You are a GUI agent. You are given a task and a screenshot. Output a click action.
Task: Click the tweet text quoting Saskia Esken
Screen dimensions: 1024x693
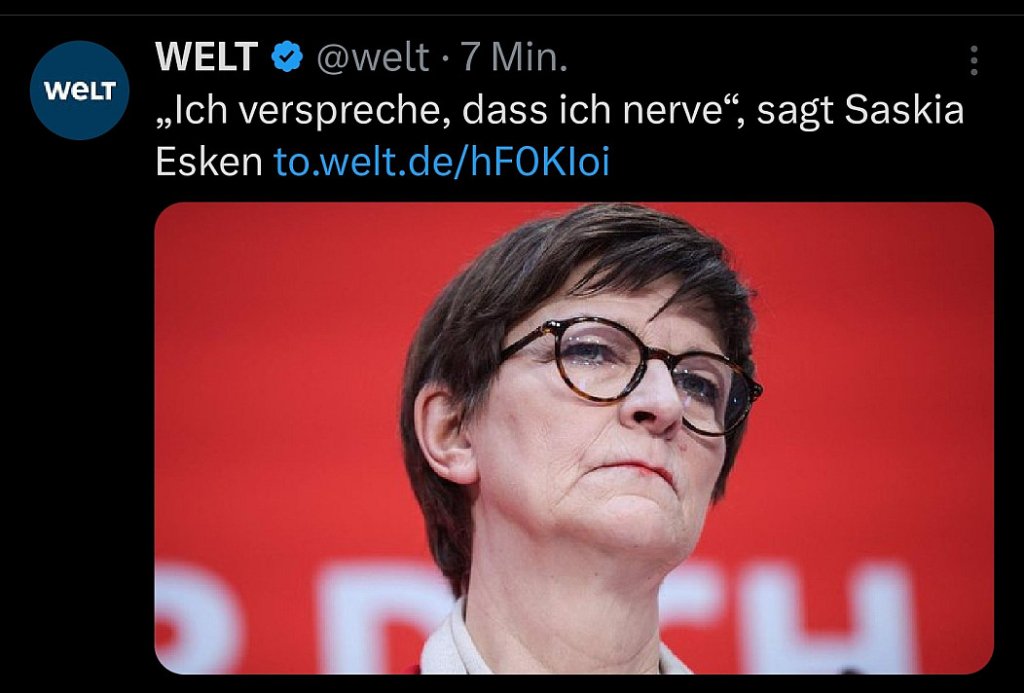(x=560, y=136)
